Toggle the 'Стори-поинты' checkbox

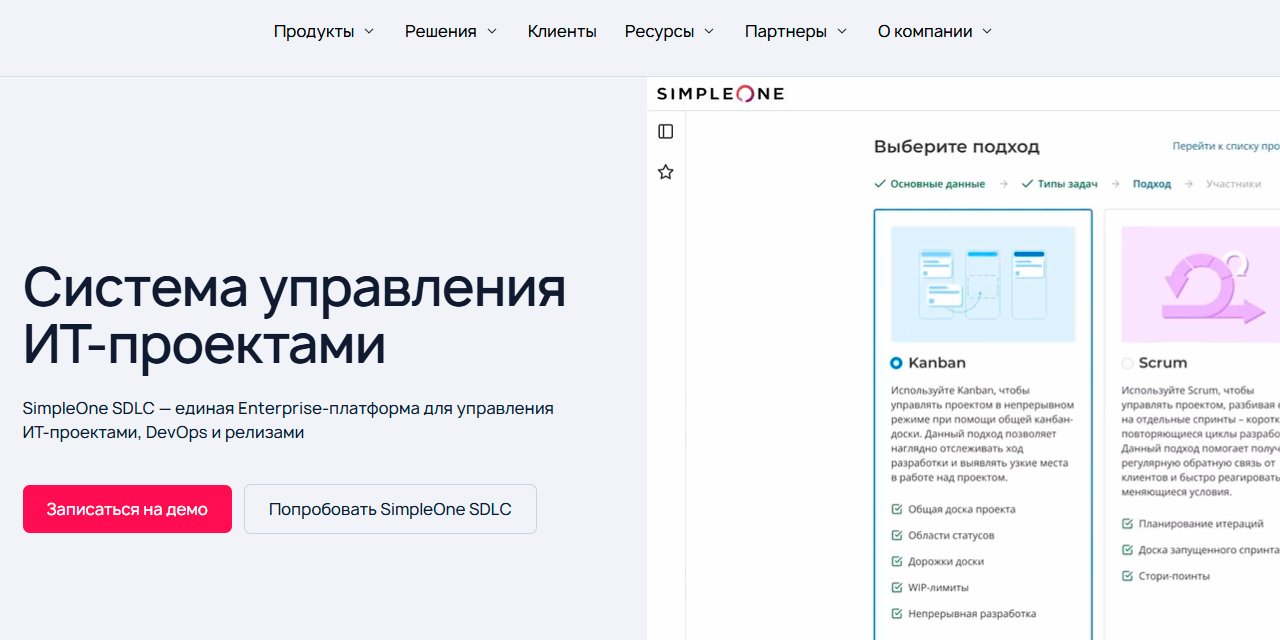tap(1128, 576)
